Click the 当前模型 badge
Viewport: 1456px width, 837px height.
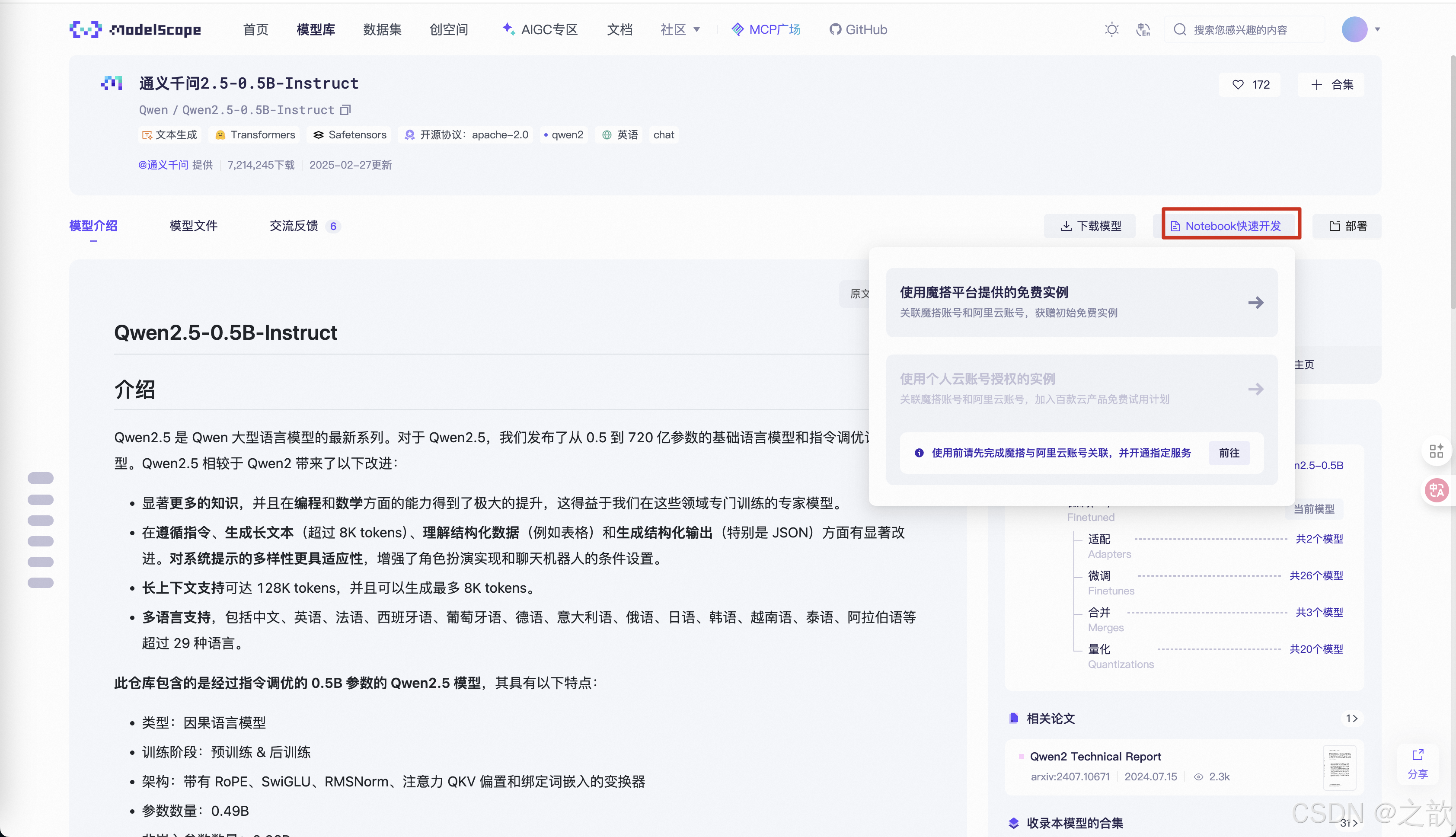[1313, 509]
